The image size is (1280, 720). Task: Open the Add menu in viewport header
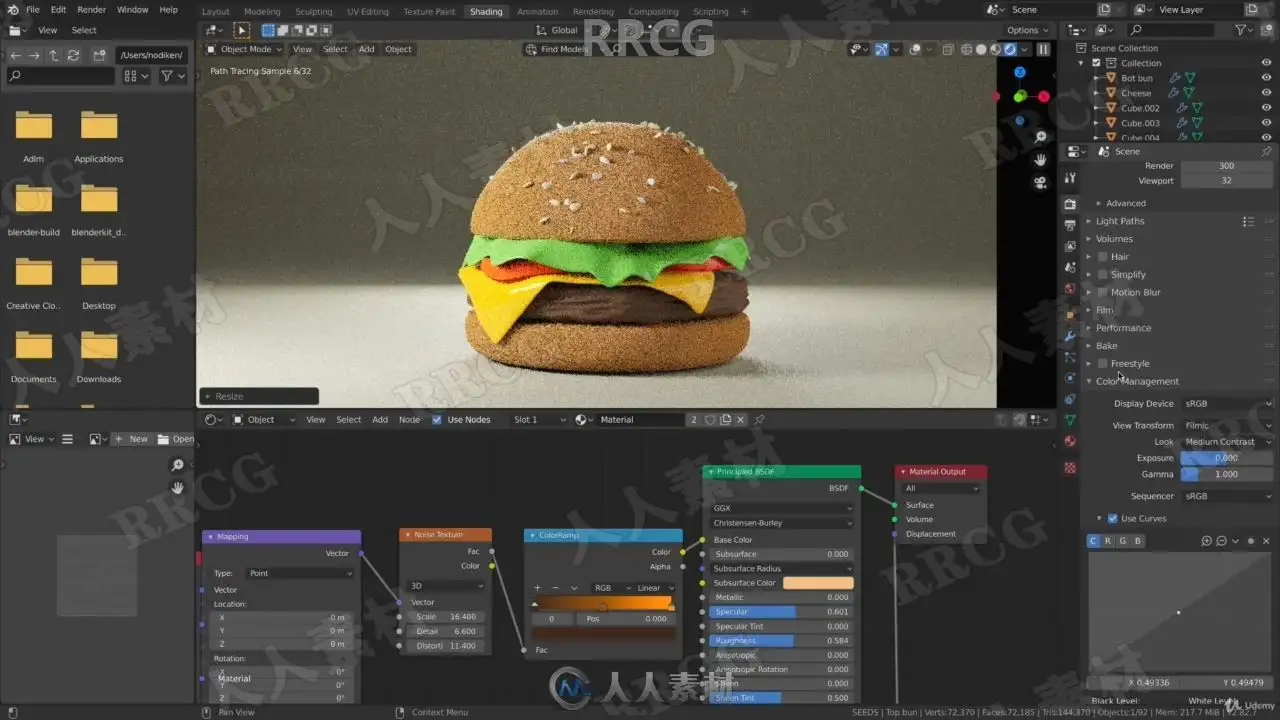pos(367,49)
